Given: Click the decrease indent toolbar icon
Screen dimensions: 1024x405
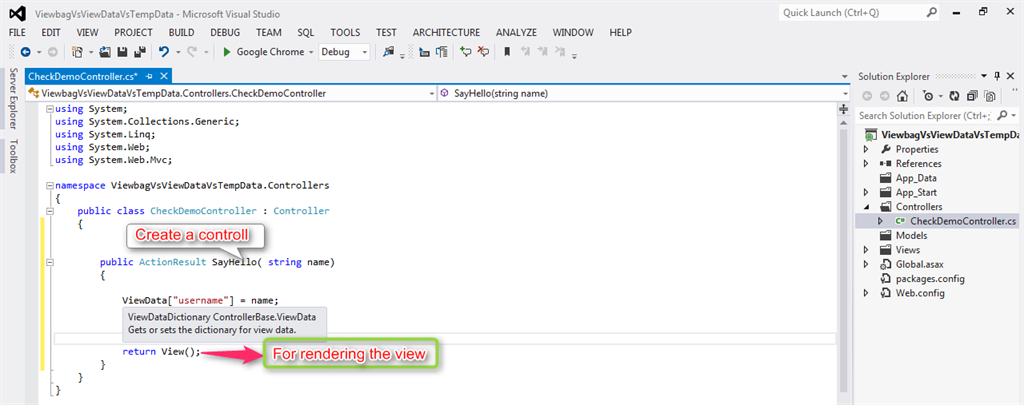Looking at the screenshot, I should tap(424, 52).
